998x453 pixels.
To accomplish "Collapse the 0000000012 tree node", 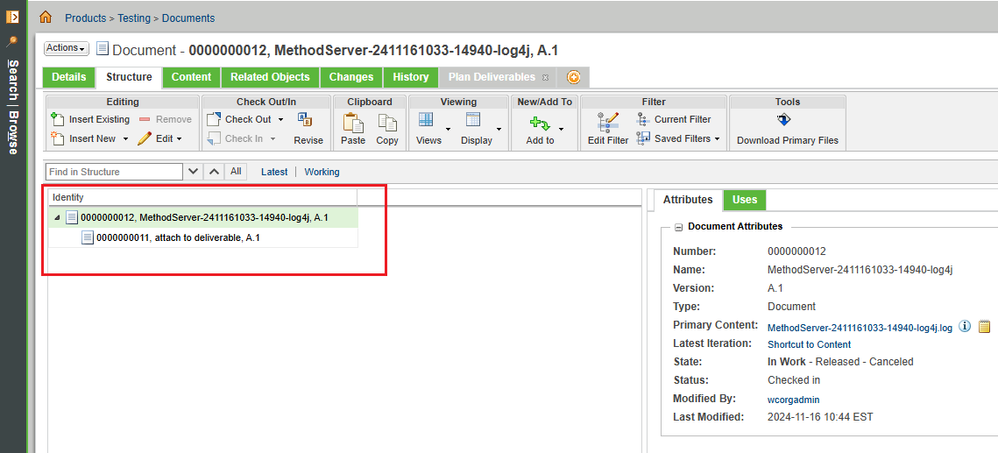I will (56, 218).
